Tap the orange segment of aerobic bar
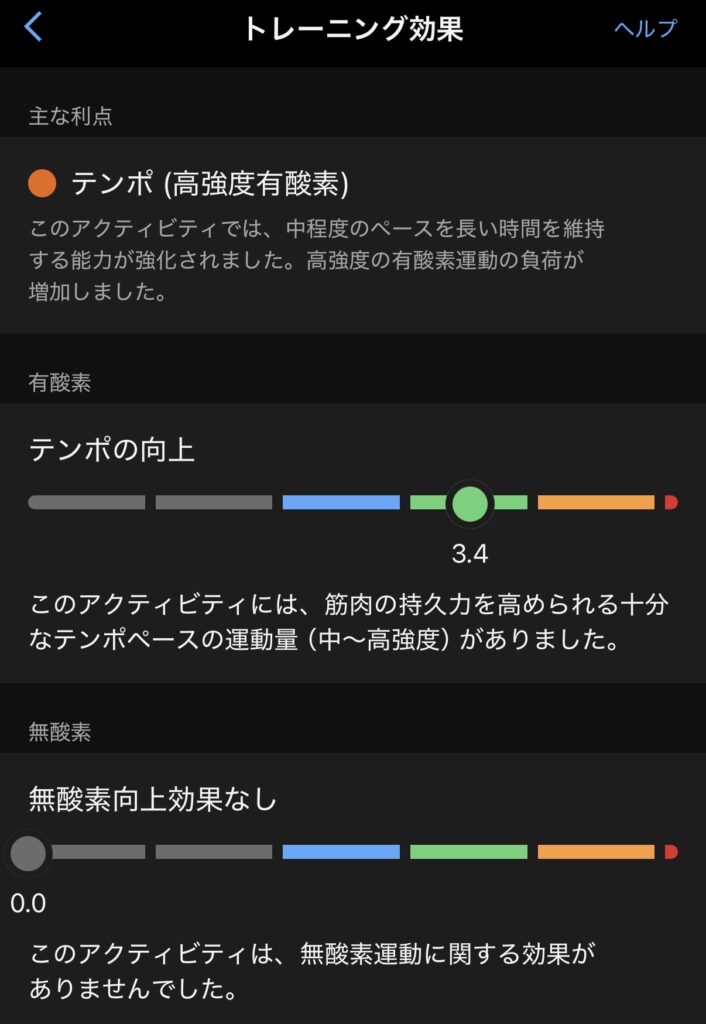Viewport: 706px width, 1024px height. [x=596, y=502]
